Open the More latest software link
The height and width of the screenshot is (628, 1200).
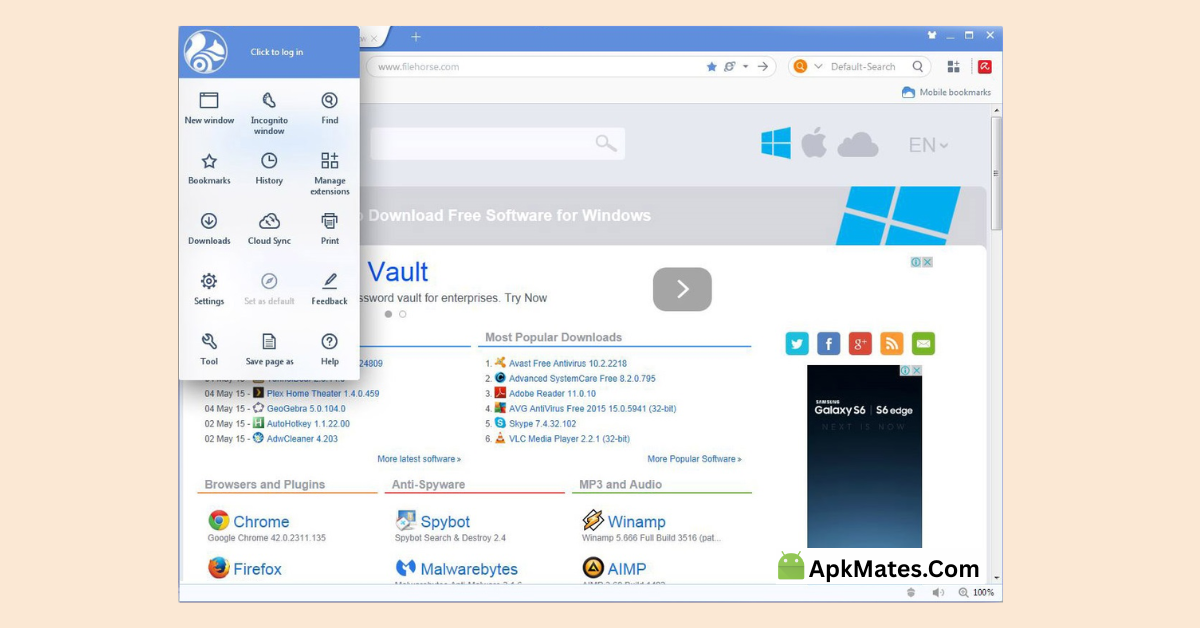pos(419,458)
